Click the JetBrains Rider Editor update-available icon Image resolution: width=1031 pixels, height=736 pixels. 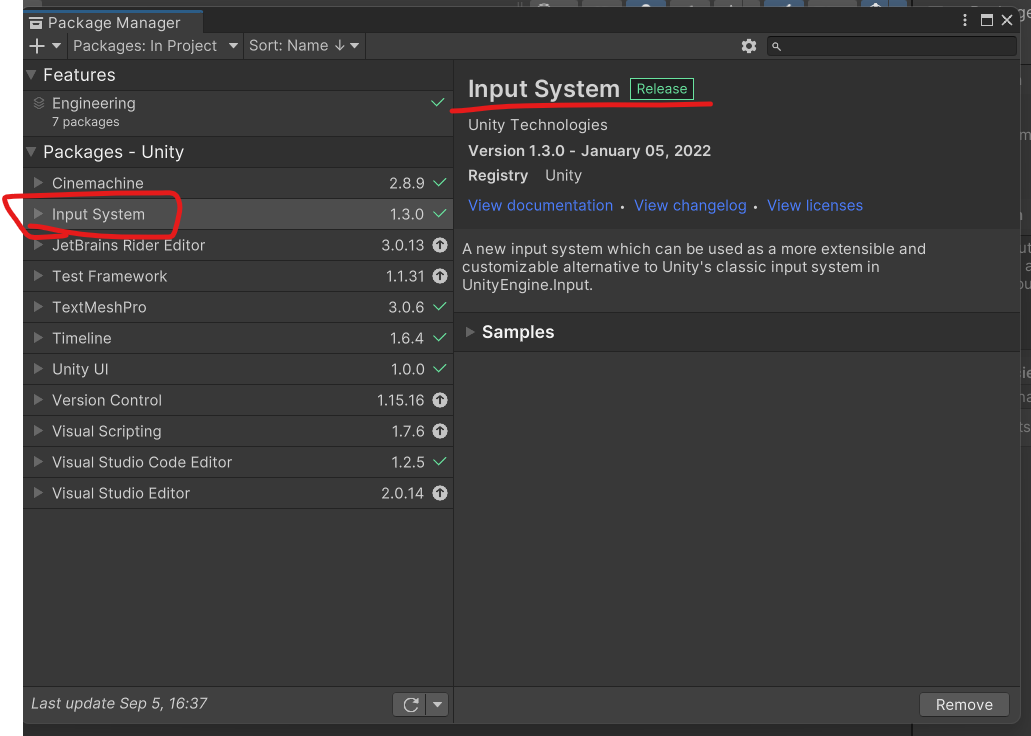[440, 245]
